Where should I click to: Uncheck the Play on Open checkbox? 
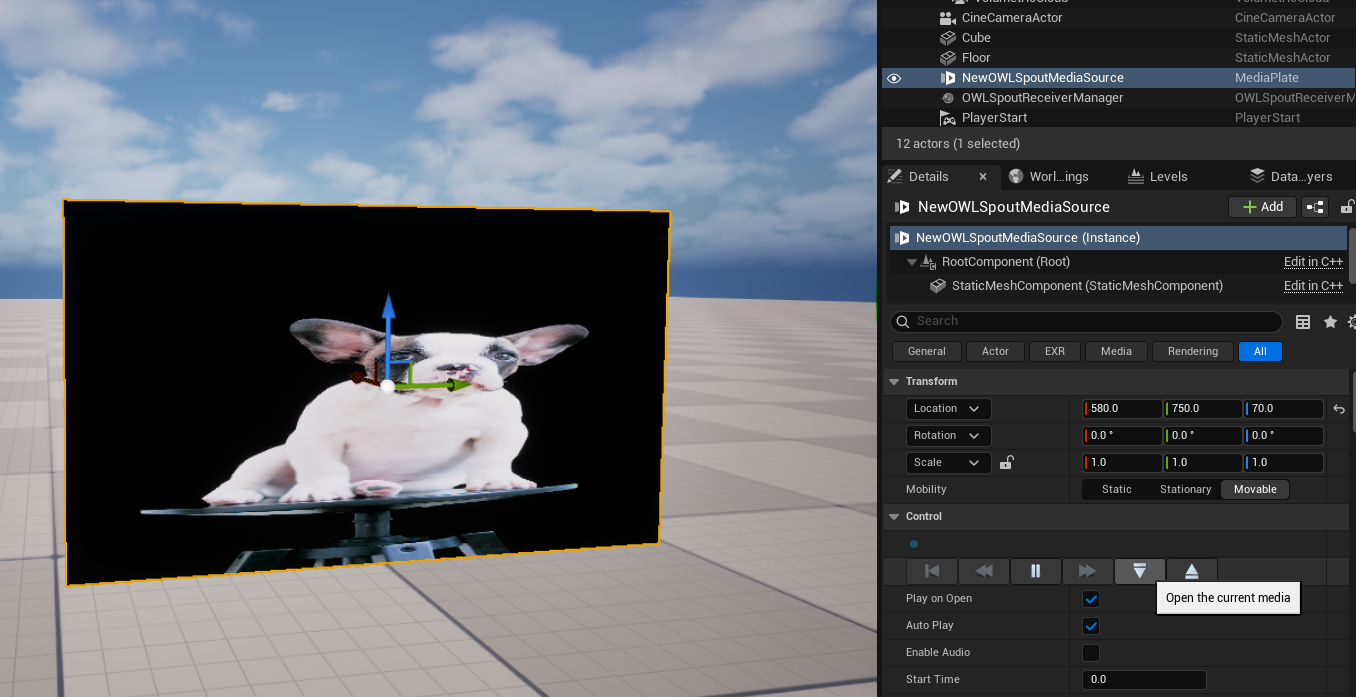(x=1091, y=599)
